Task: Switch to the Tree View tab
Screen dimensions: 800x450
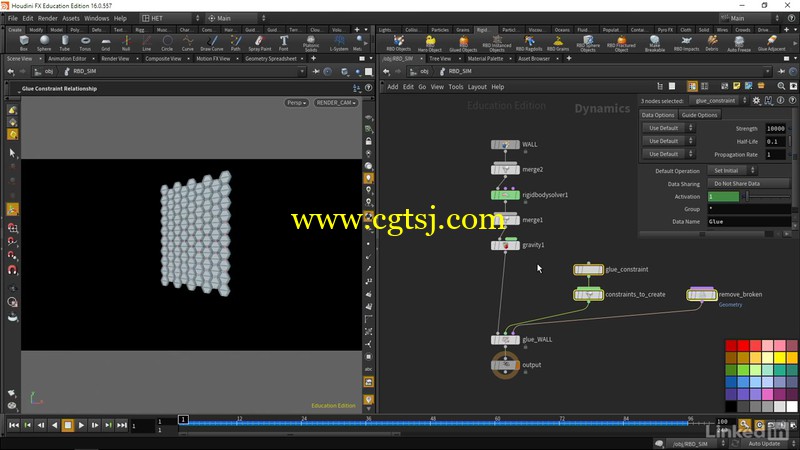Action: (440, 59)
